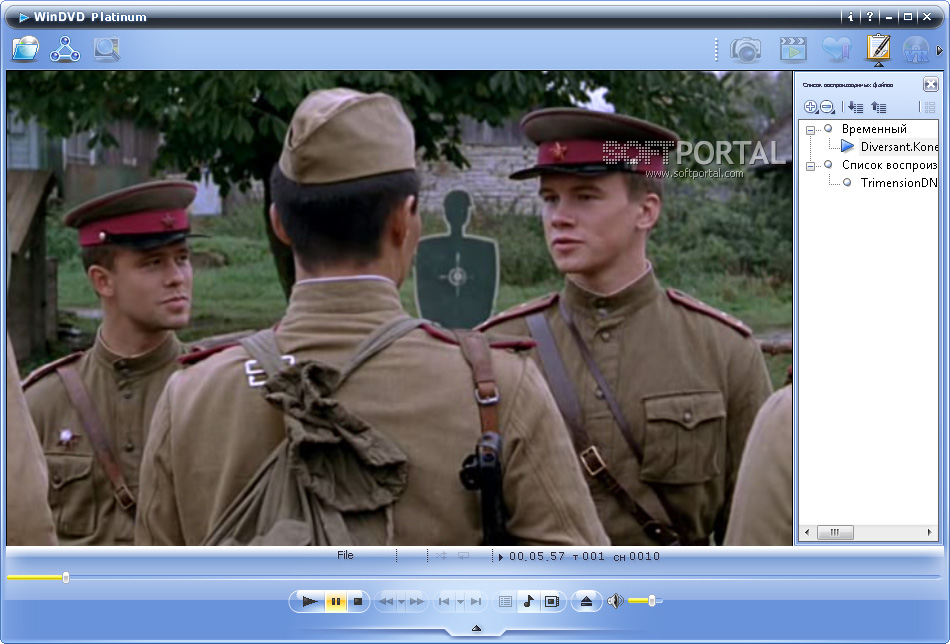Select the Временный playlist entry
The height and width of the screenshot is (644, 950).
tap(874, 128)
